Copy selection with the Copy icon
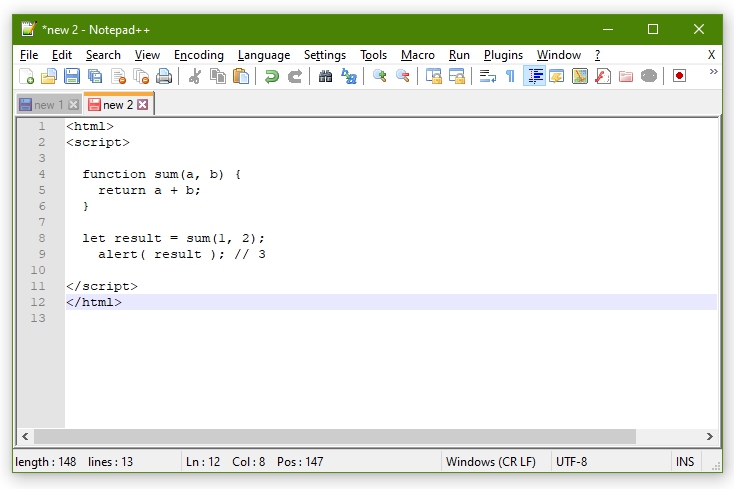734x489 pixels. coord(218,76)
